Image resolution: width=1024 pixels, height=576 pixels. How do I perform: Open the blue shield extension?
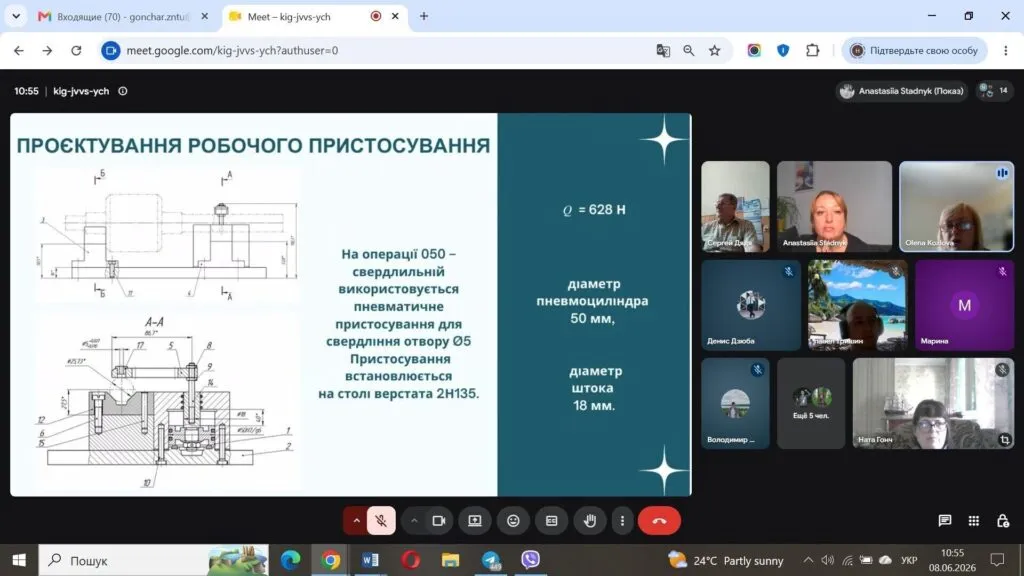[783, 50]
